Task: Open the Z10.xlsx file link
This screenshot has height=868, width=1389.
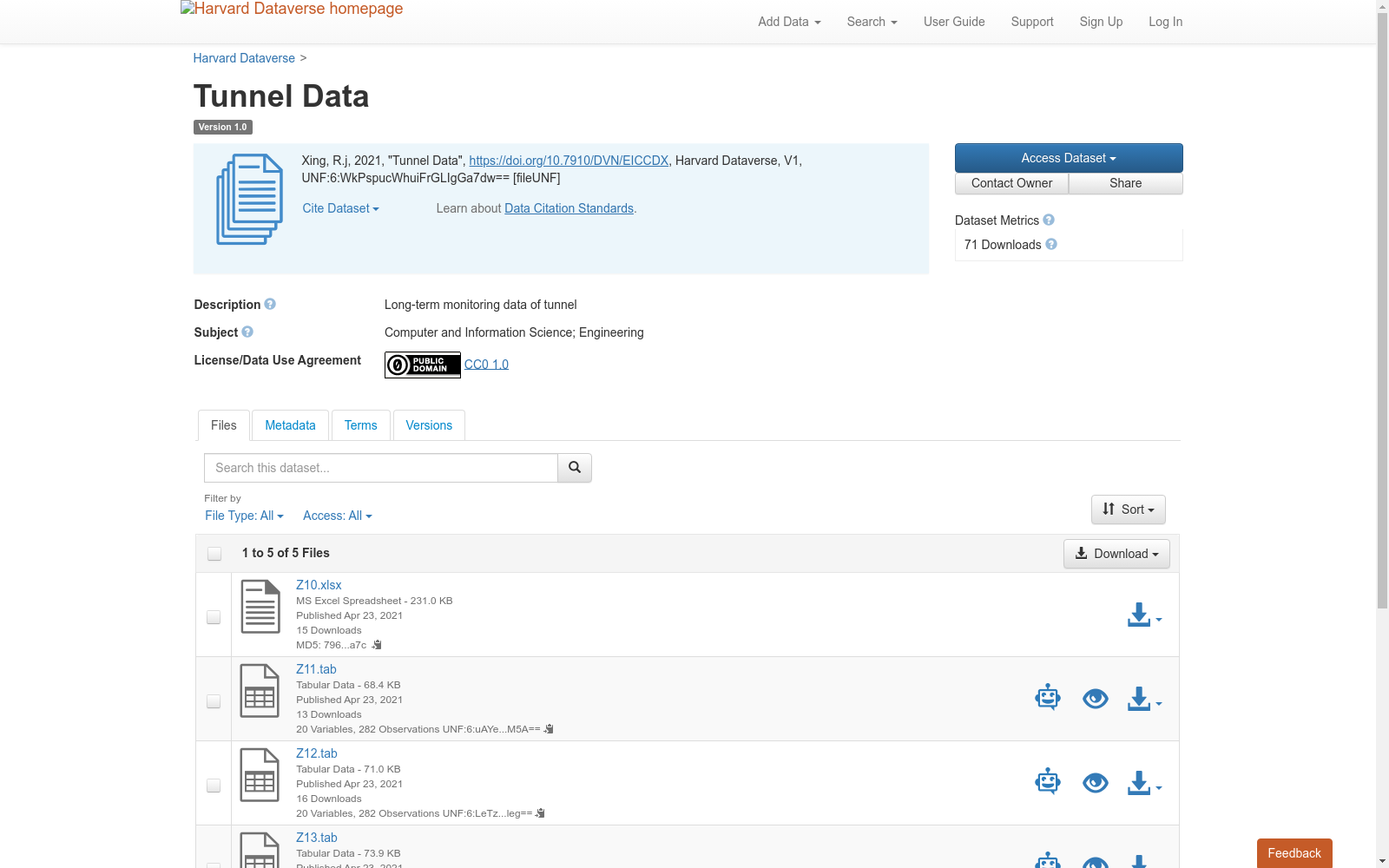Action: (x=319, y=585)
